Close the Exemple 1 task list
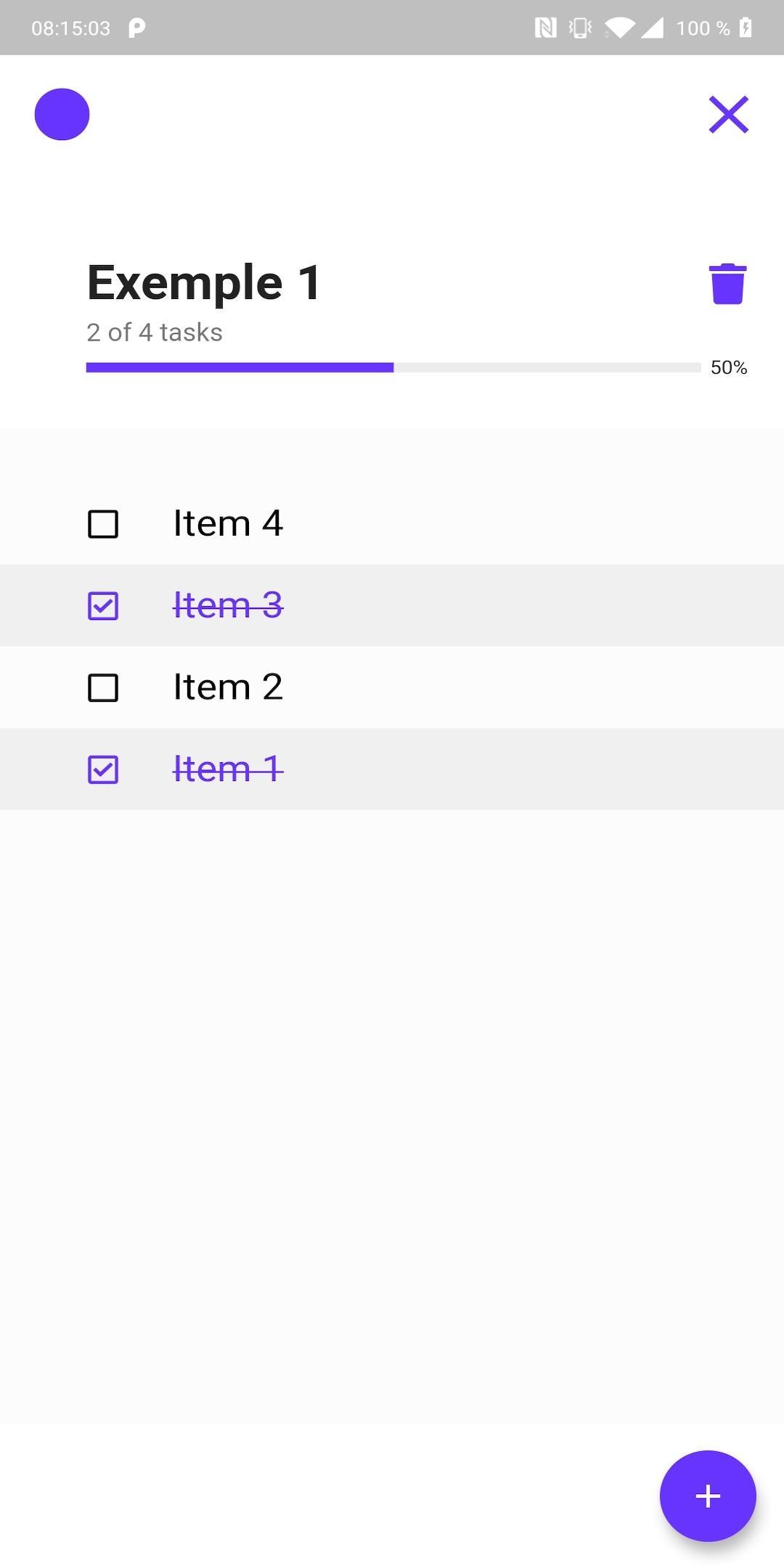The image size is (784, 1568). 728,115
